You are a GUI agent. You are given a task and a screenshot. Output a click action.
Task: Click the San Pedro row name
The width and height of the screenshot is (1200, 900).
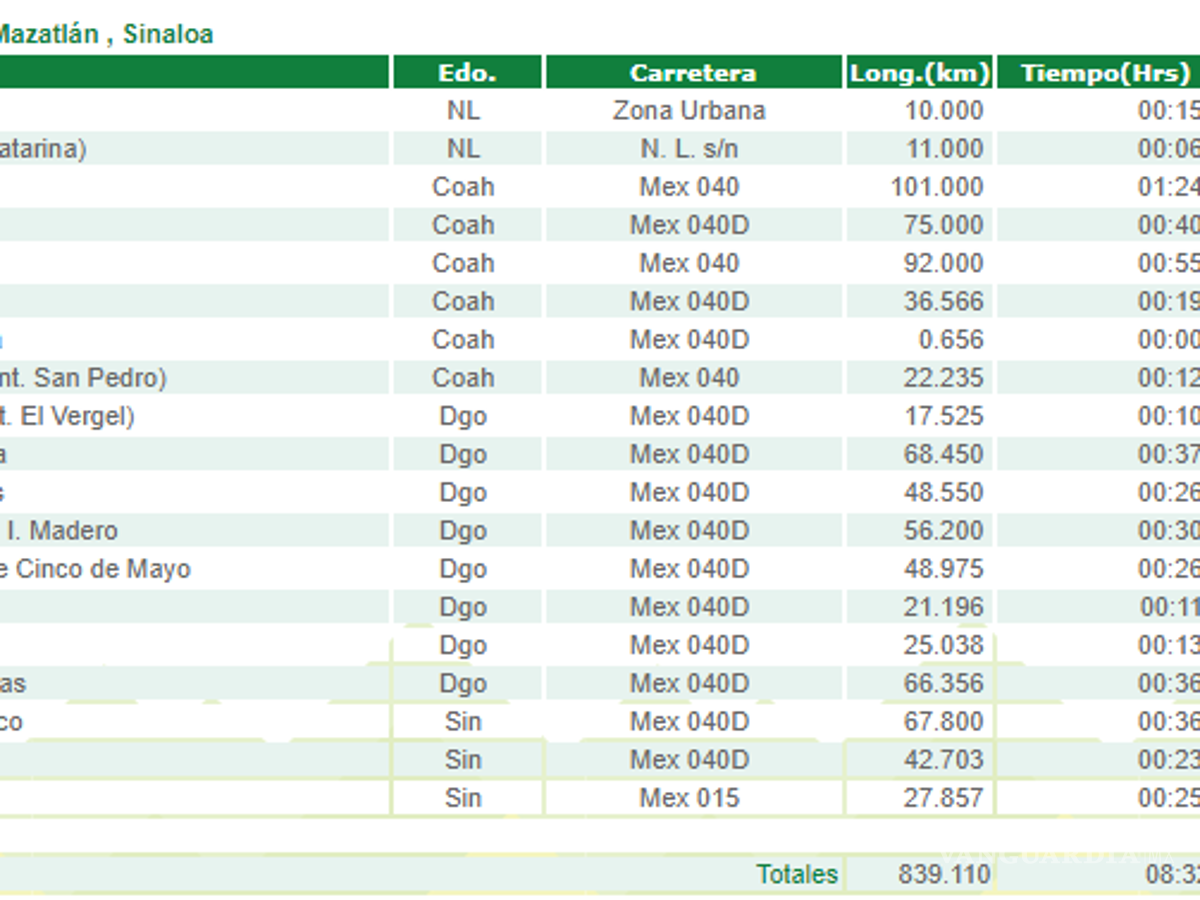pyautogui.click(x=84, y=378)
